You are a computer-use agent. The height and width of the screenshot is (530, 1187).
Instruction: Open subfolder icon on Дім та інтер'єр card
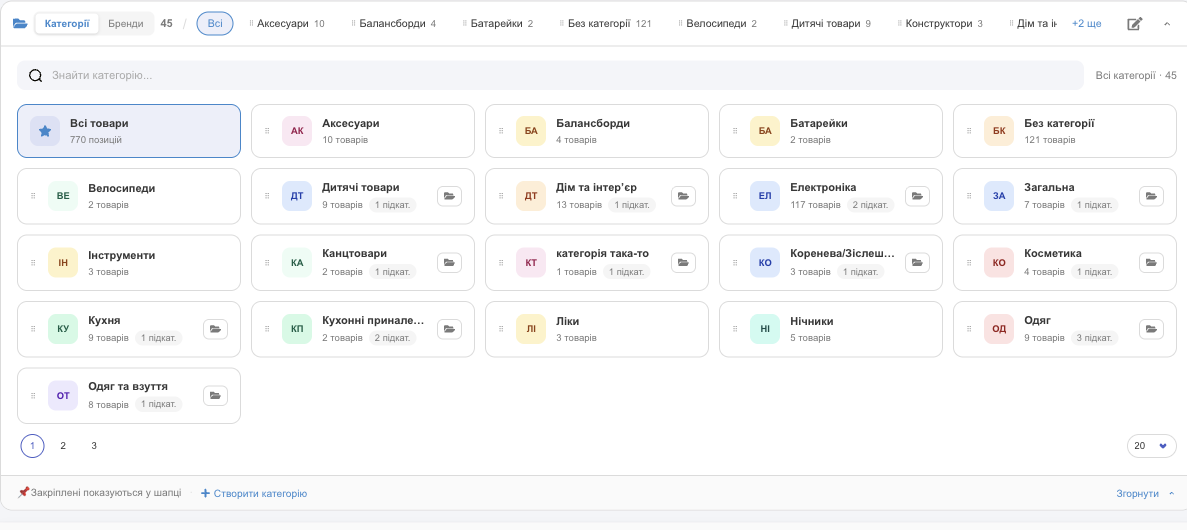684,196
